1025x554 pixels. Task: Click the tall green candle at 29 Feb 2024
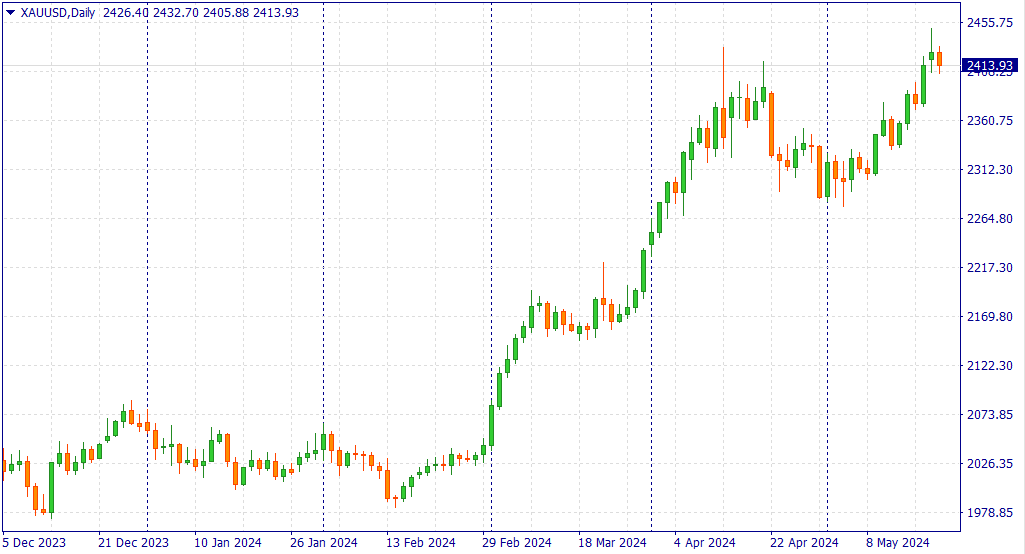coord(491,425)
